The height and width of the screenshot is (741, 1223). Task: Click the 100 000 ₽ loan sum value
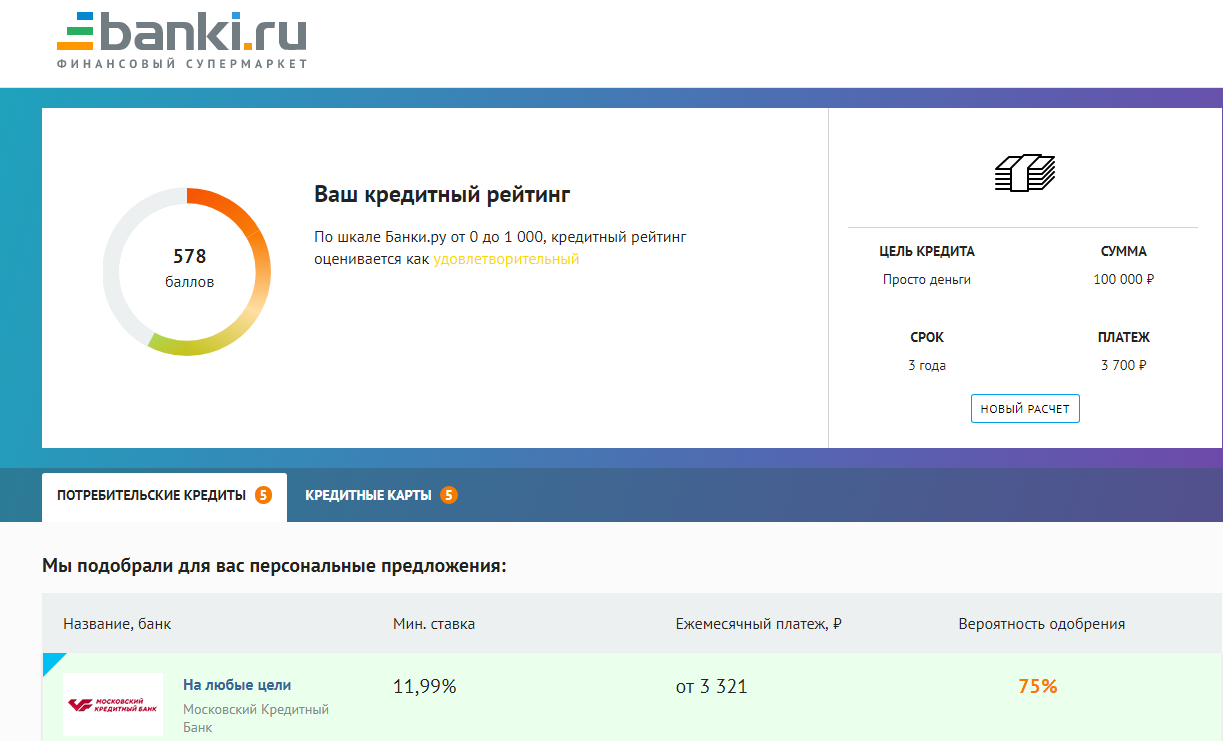coord(1123,280)
